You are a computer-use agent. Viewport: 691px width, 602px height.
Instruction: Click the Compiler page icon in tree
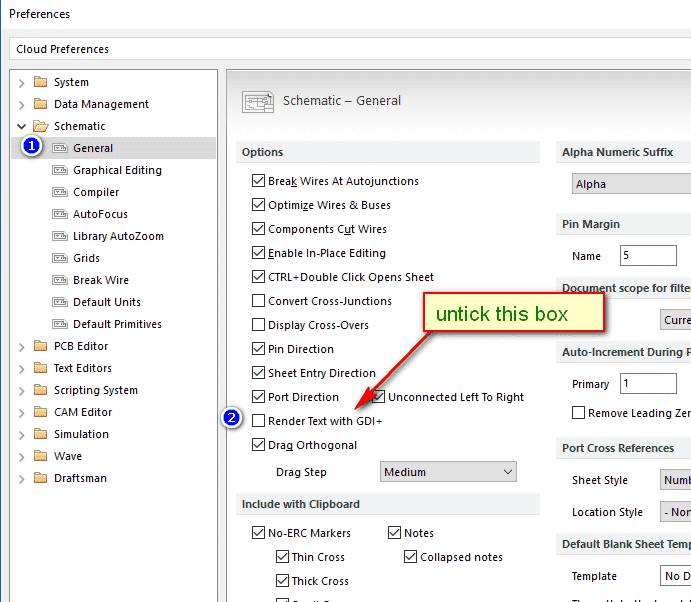[60, 192]
